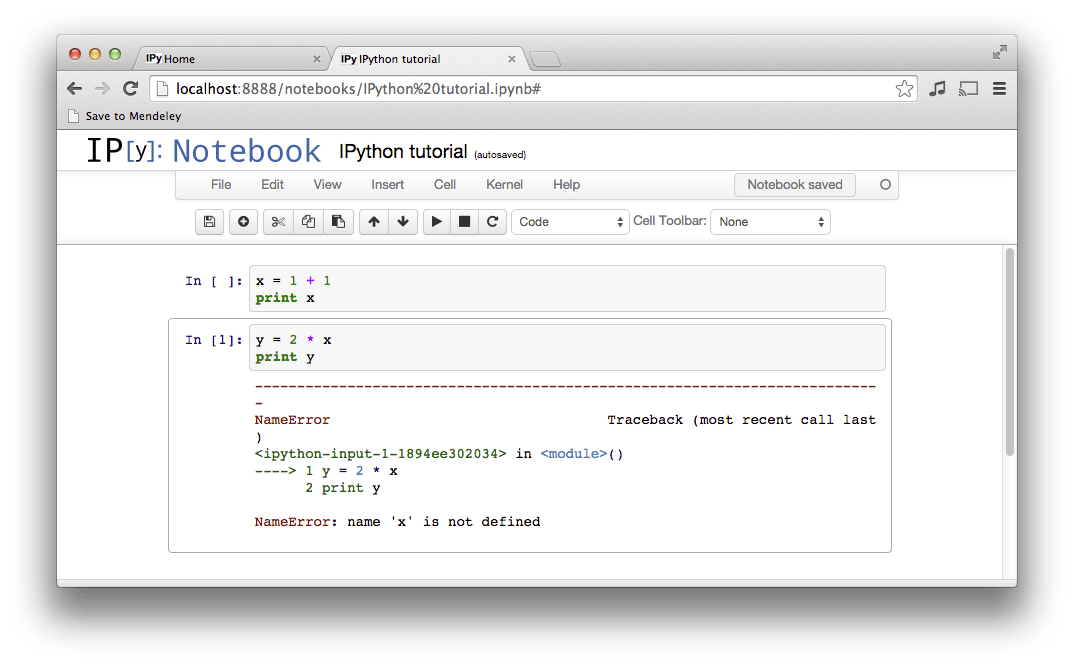Open the Kernel menu
The width and height of the screenshot is (1074, 666).
tap(504, 184)
